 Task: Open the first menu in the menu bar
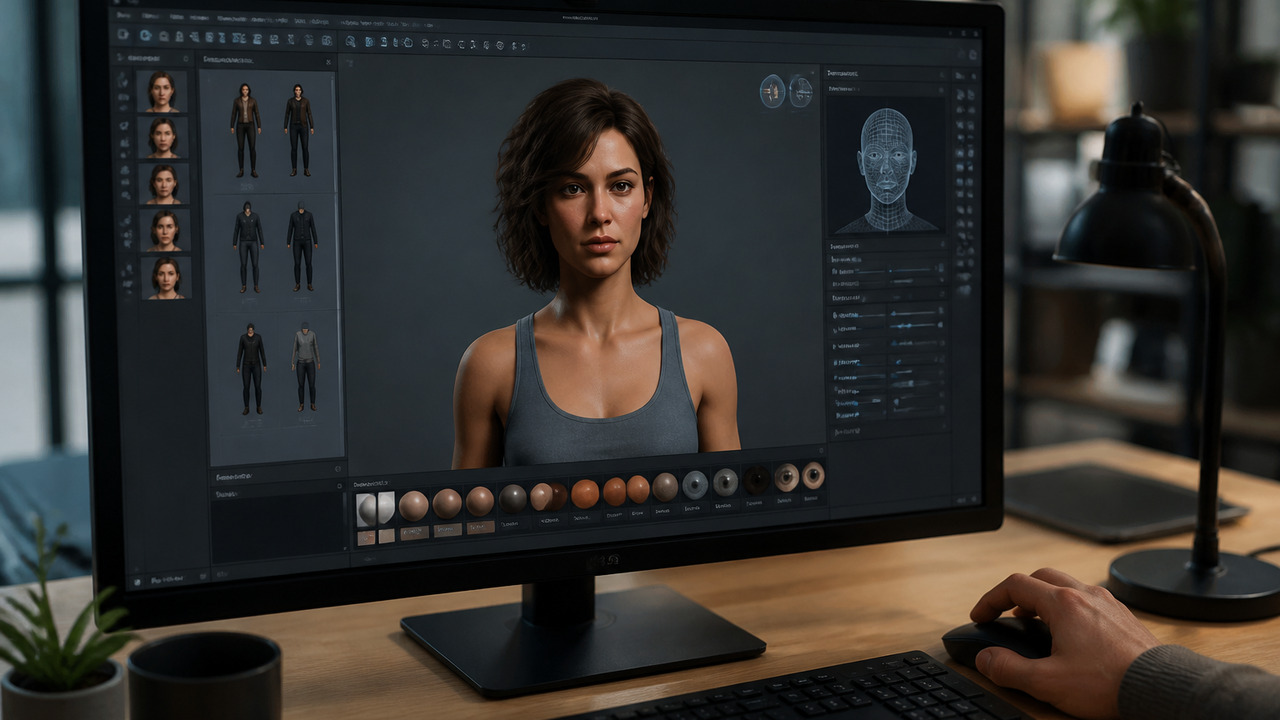point(122,17)
